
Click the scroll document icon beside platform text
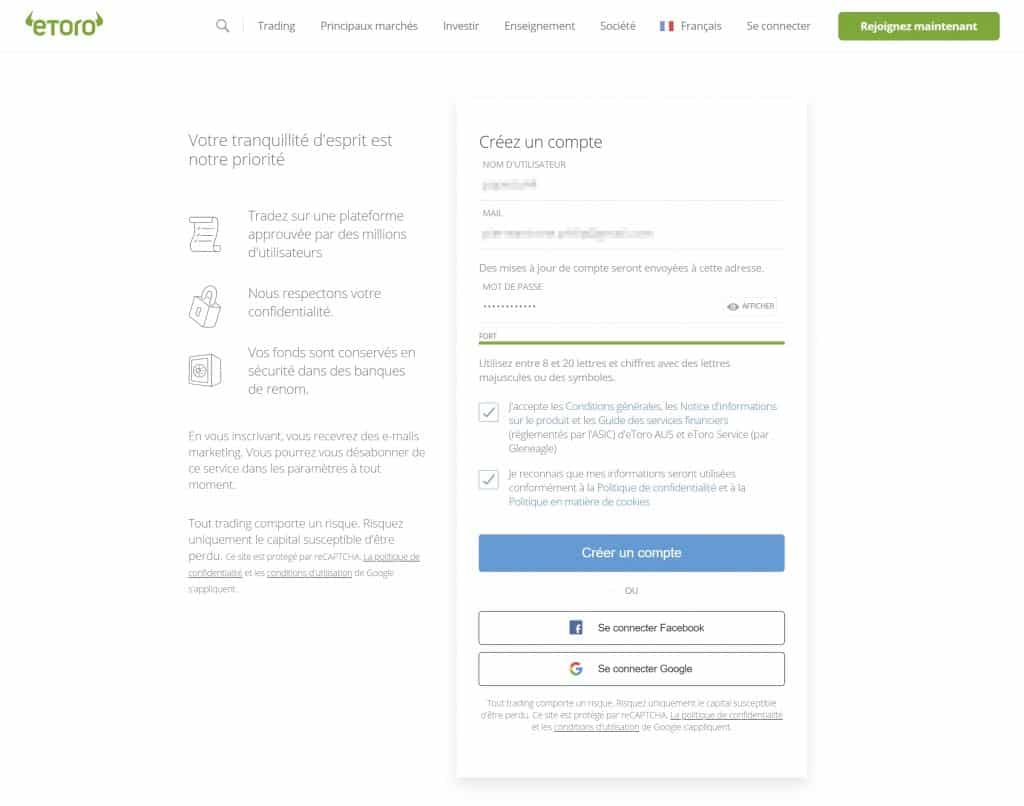[205, 232]
